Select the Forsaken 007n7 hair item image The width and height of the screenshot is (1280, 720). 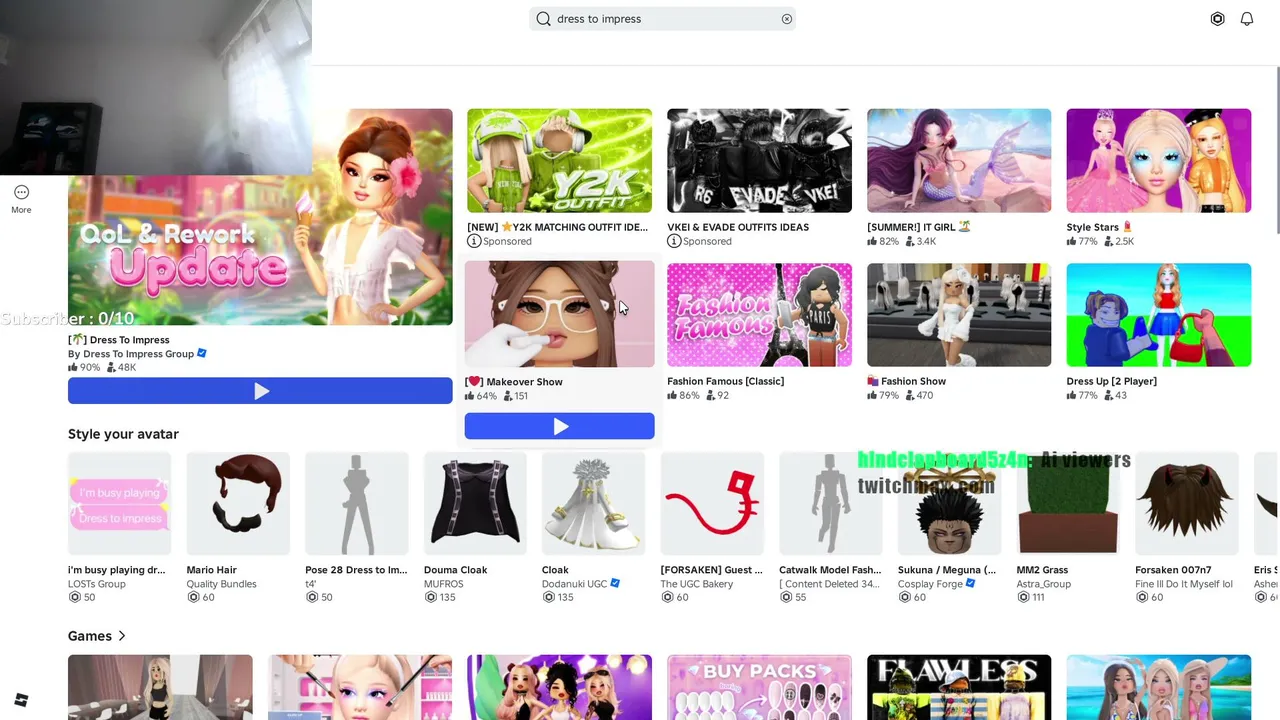tap(1187, 504)
